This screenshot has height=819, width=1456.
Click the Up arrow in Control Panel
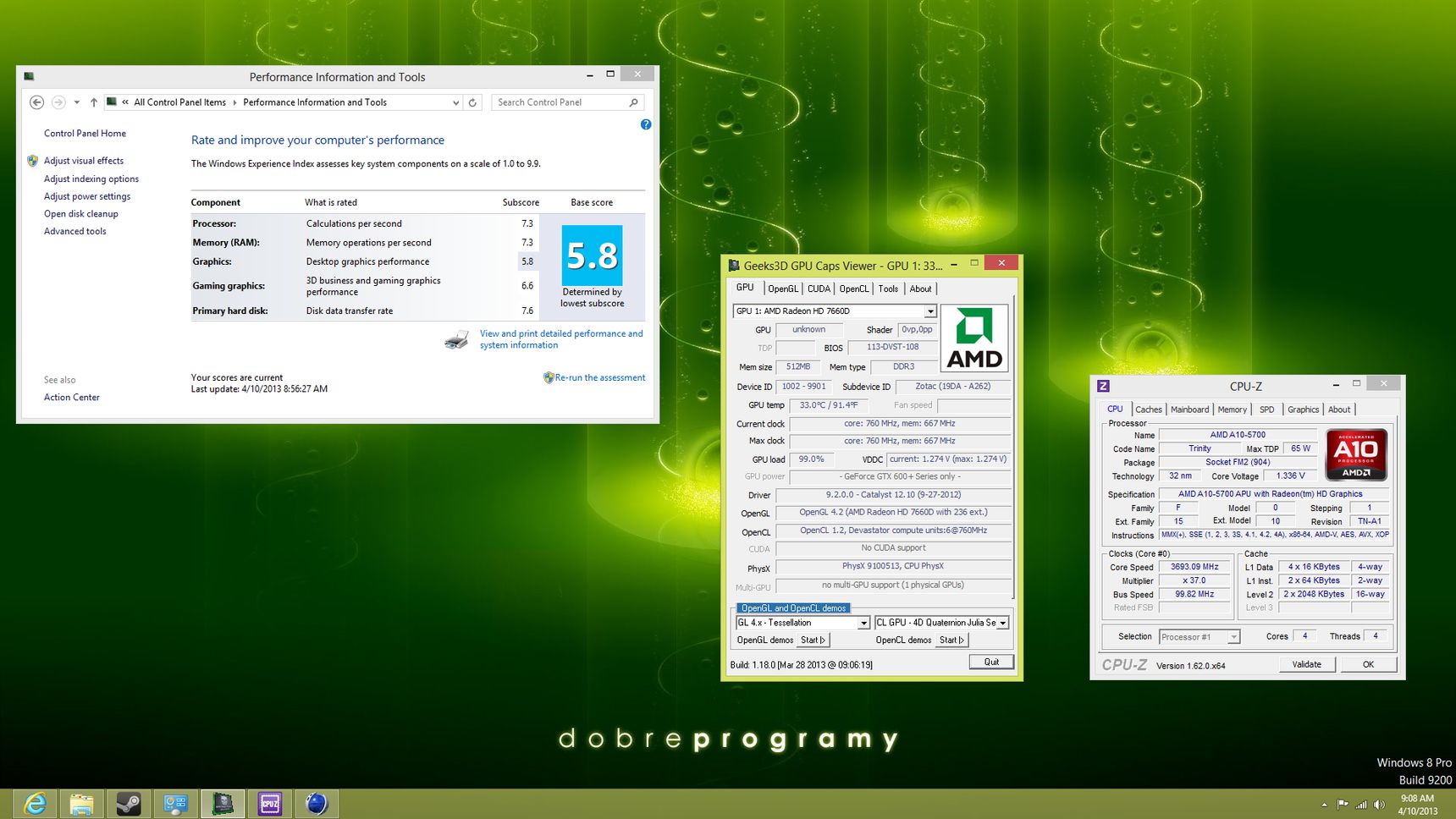pyautogui.click(x=94, y=102)
